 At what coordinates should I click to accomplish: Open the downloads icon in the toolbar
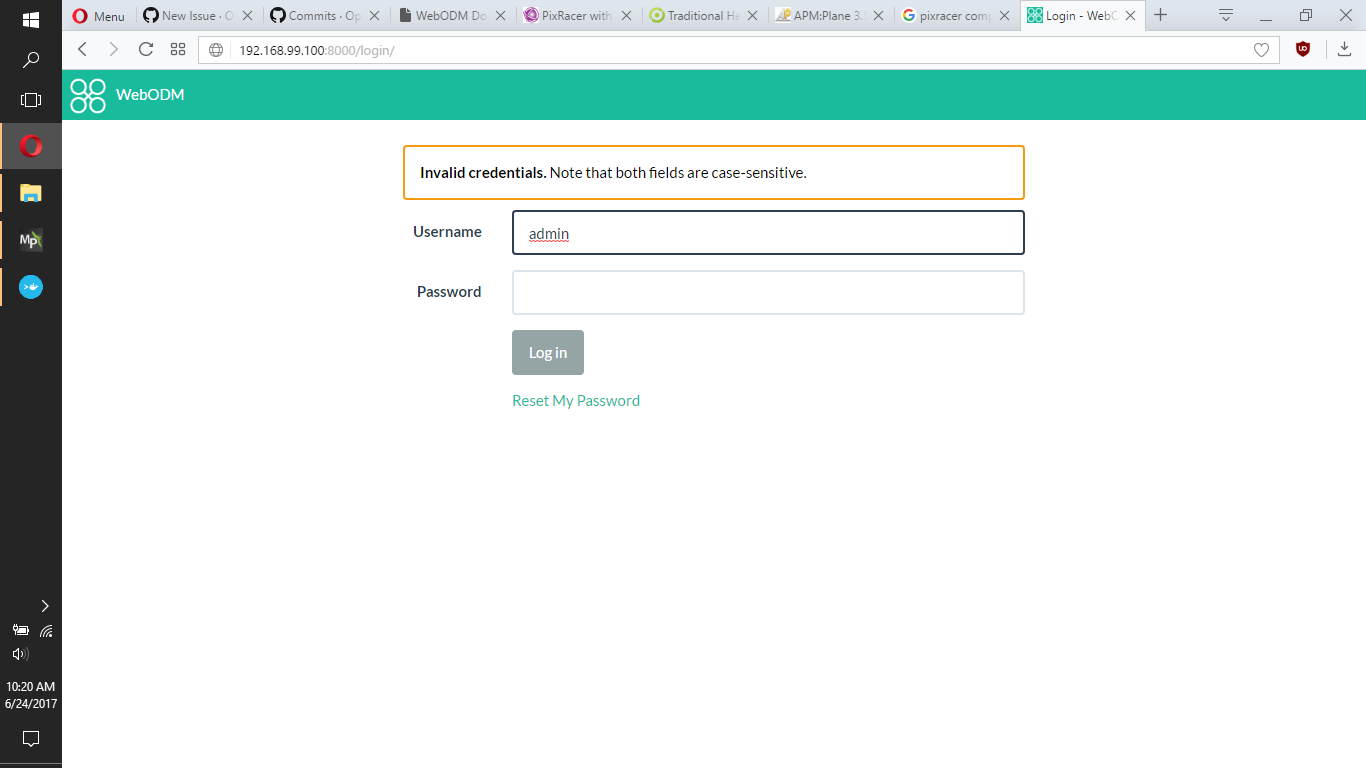point(1344,48)
